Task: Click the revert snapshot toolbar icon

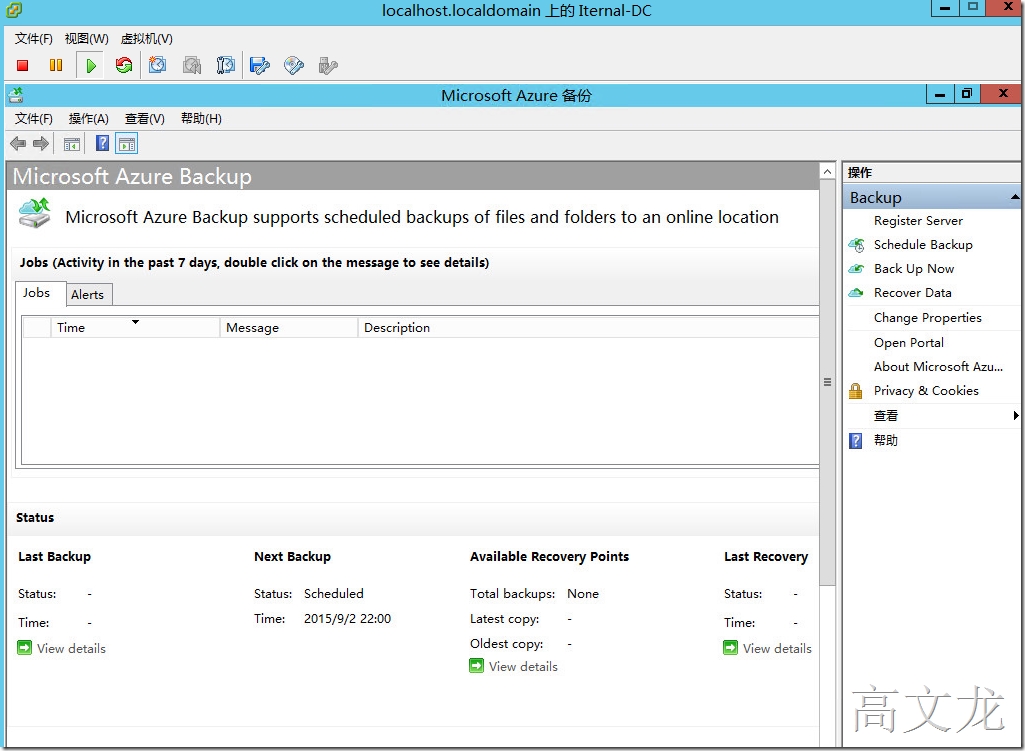Action: [x=192, y=65]
